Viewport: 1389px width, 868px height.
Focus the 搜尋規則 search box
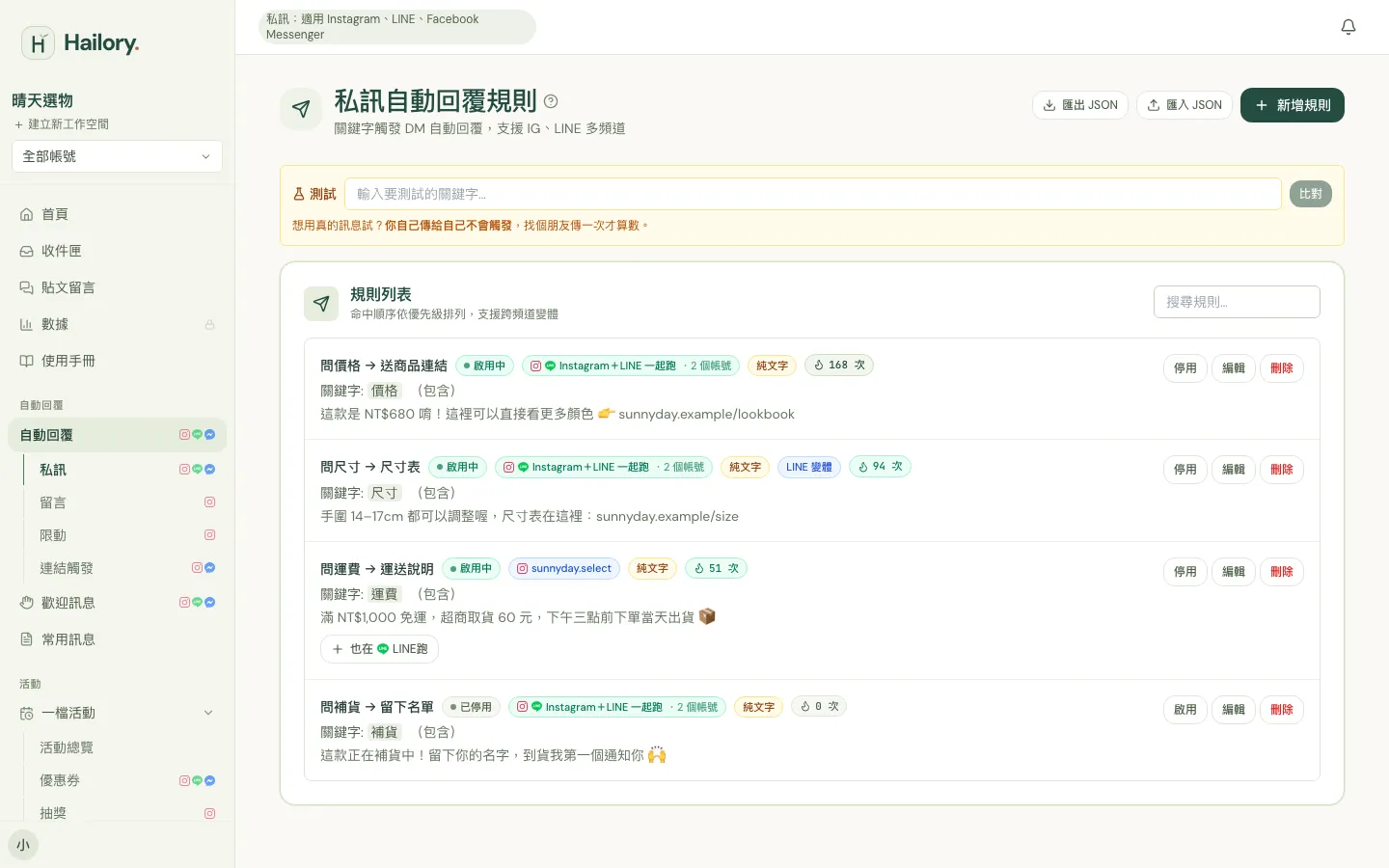tap(1237, 302)
